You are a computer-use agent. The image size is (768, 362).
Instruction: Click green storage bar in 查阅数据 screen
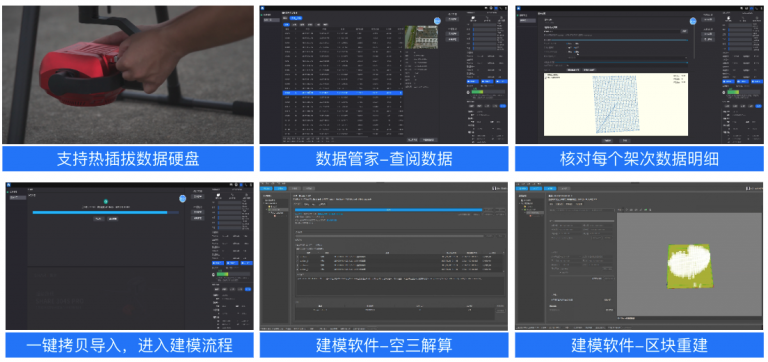click(477, 92)
